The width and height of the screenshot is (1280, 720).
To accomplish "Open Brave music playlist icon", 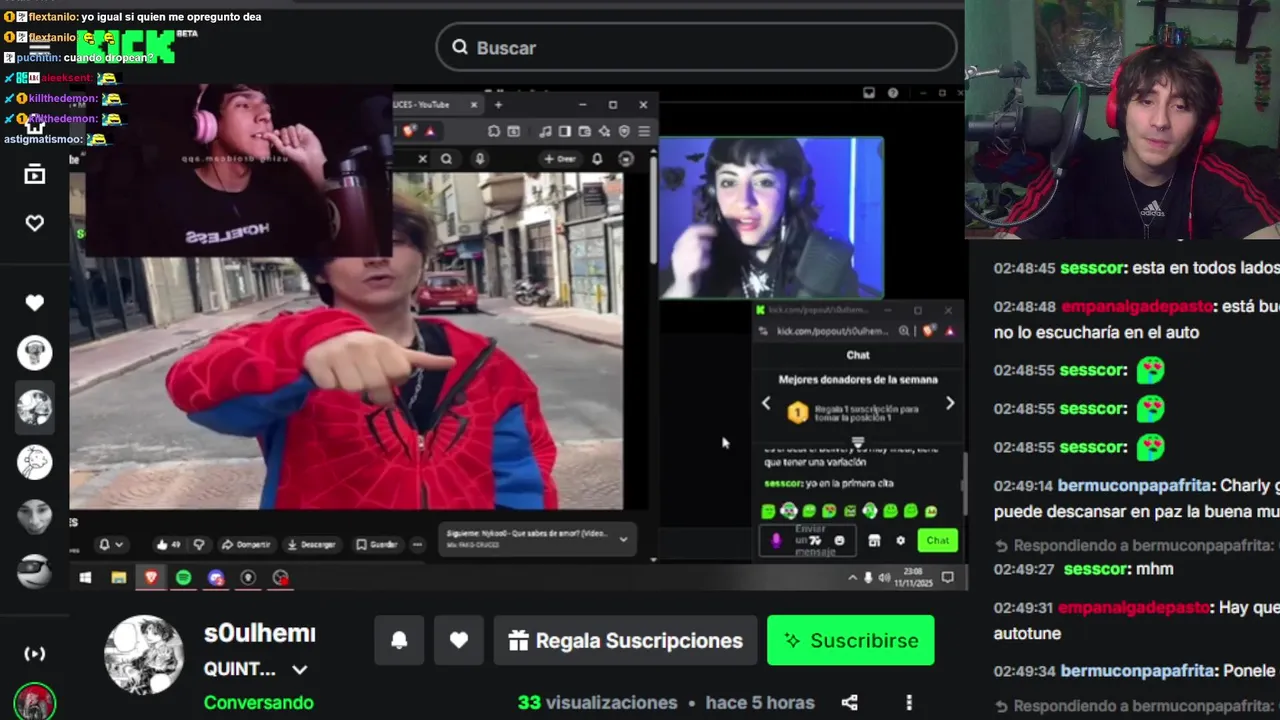I will (545, 131).
